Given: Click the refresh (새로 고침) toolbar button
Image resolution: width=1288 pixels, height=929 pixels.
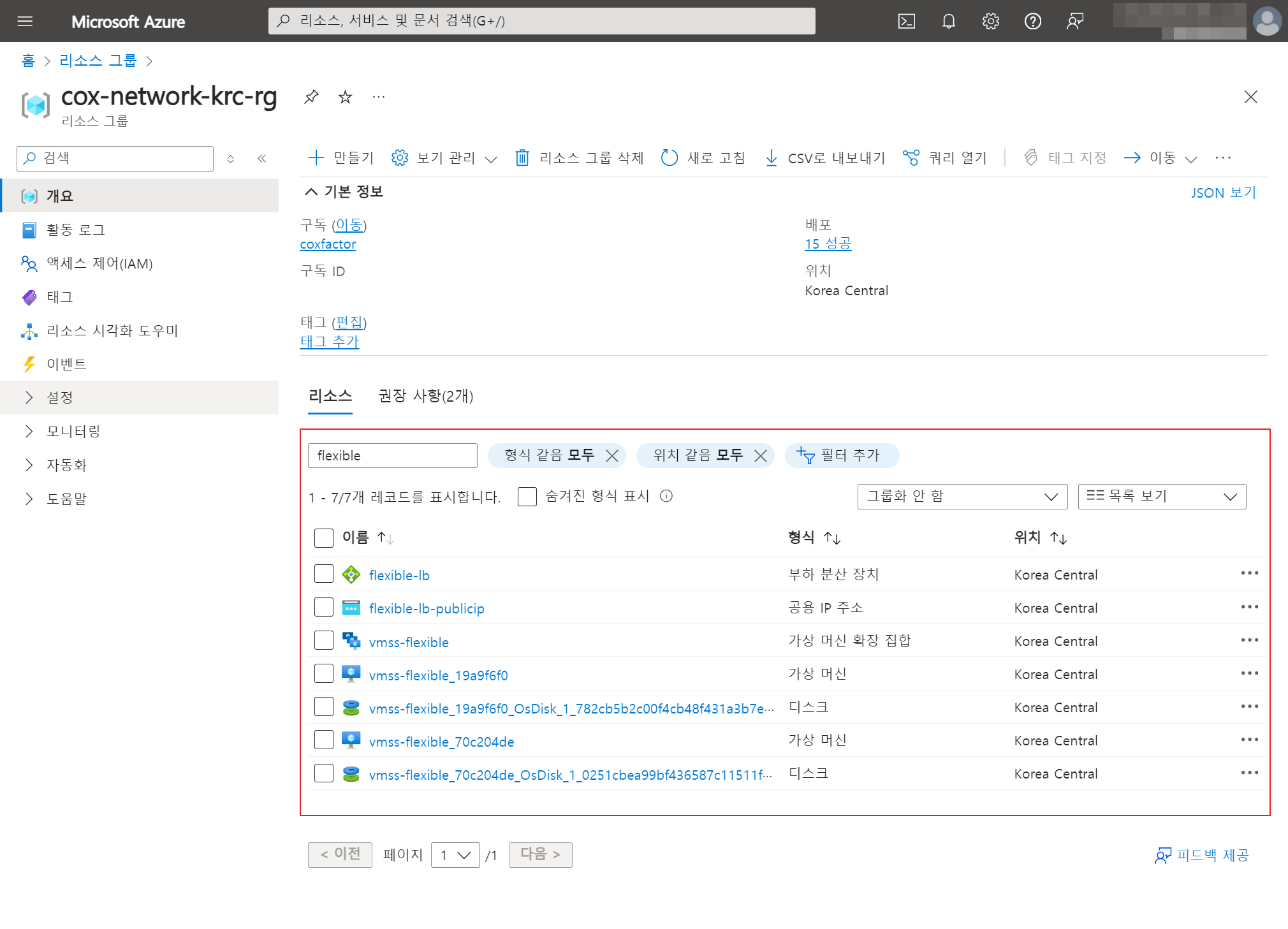Looking at the screenshot, I should pos(703,157).
